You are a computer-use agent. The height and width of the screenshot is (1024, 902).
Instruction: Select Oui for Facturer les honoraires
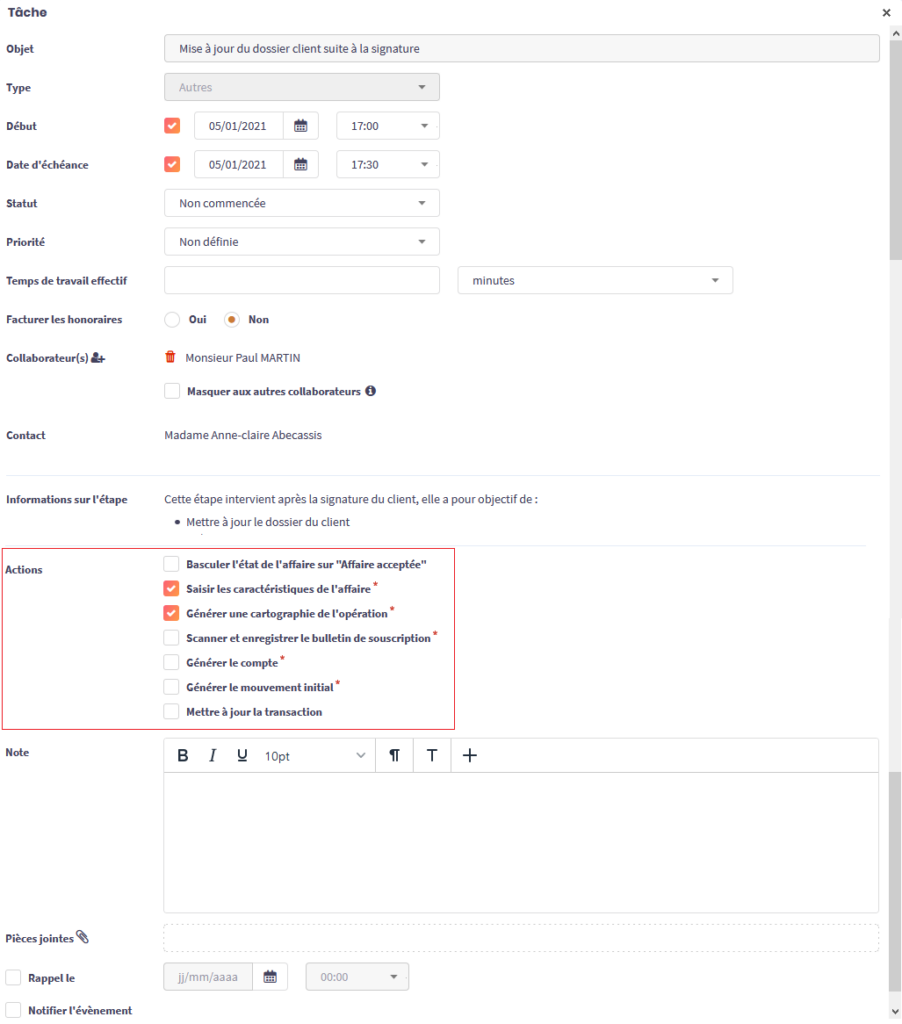(172, 320)
